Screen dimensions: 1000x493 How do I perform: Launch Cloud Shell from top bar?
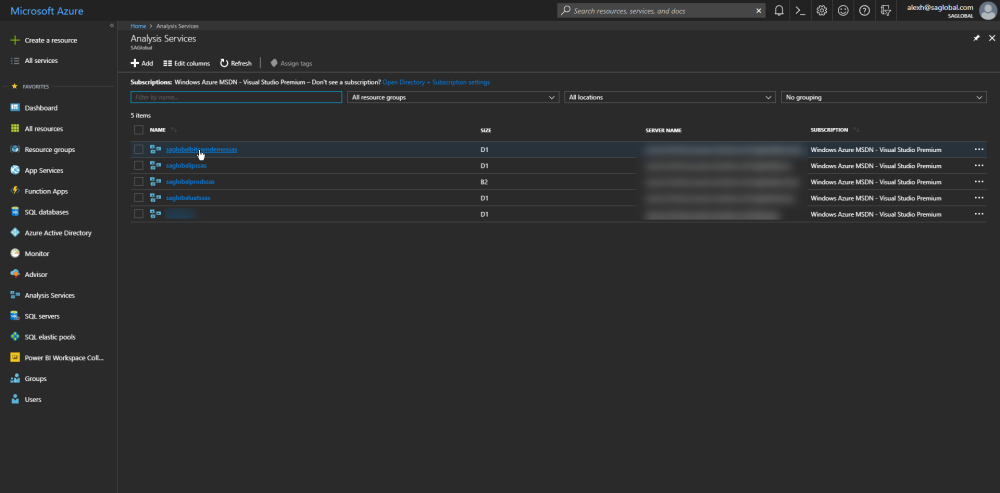point(800,11)
